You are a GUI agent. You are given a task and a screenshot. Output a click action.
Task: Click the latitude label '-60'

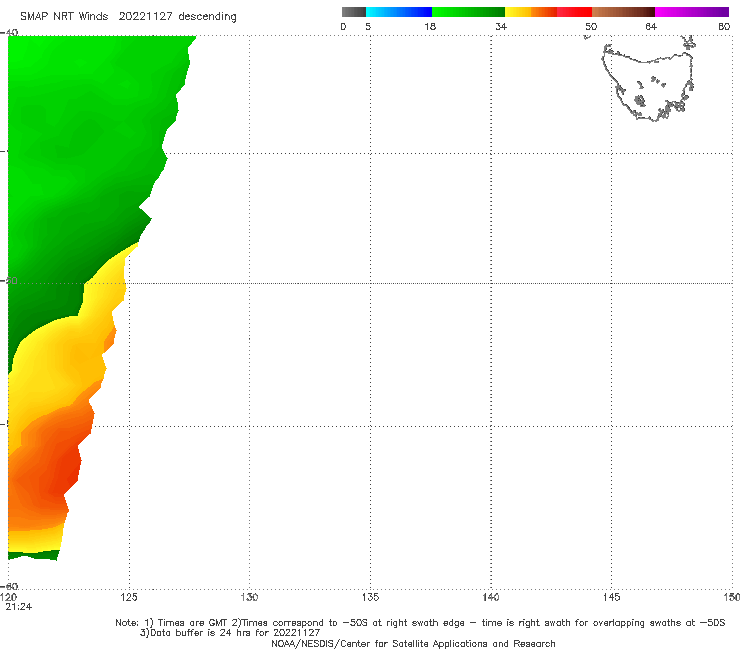click(x=9, y=586)
